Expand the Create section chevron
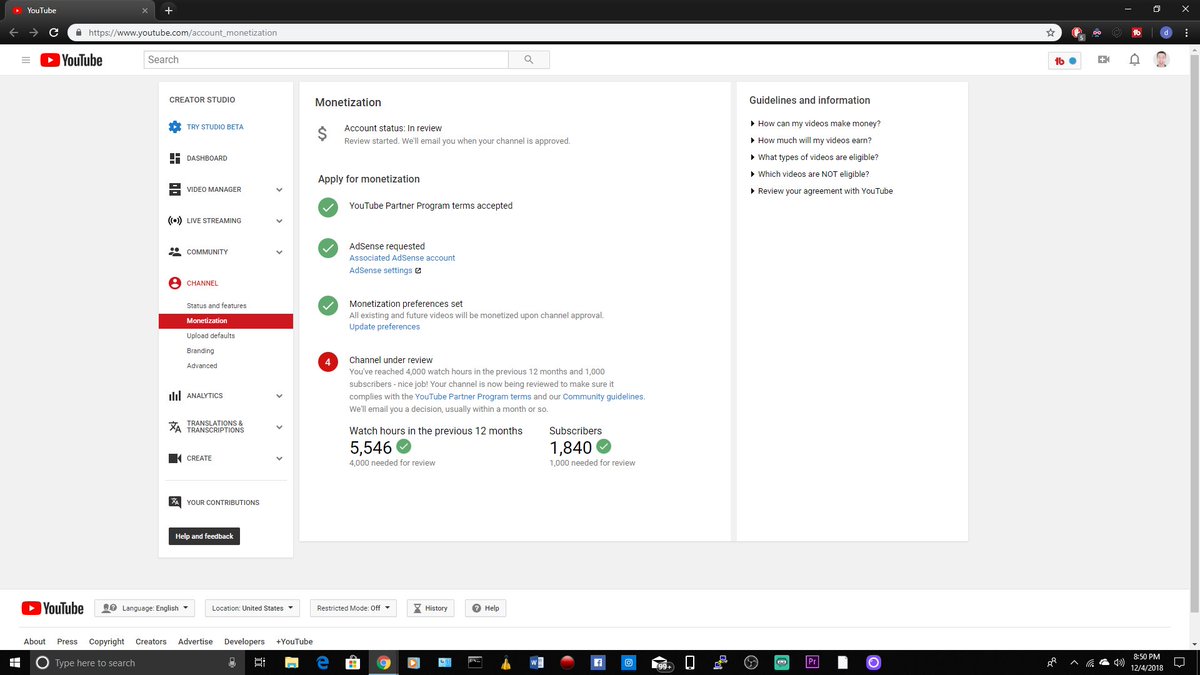The height and width of the screenshot is (675, 1200). click(x=280, y=459)
